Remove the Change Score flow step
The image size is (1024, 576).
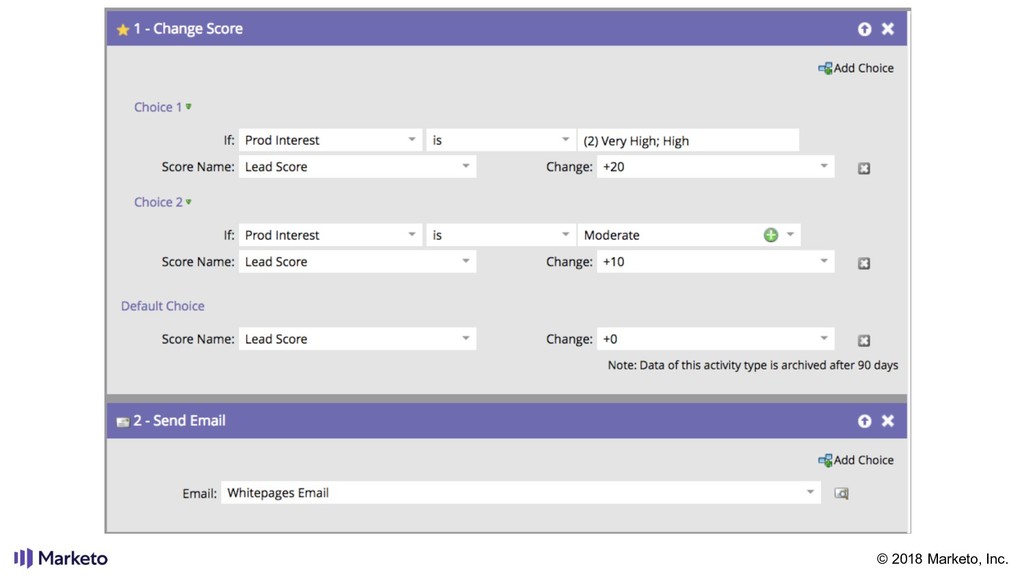click(x=888, y=29)
